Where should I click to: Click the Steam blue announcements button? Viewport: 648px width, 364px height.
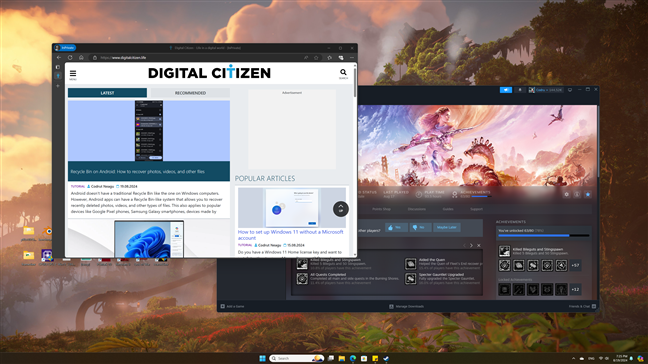click(505, 90)
